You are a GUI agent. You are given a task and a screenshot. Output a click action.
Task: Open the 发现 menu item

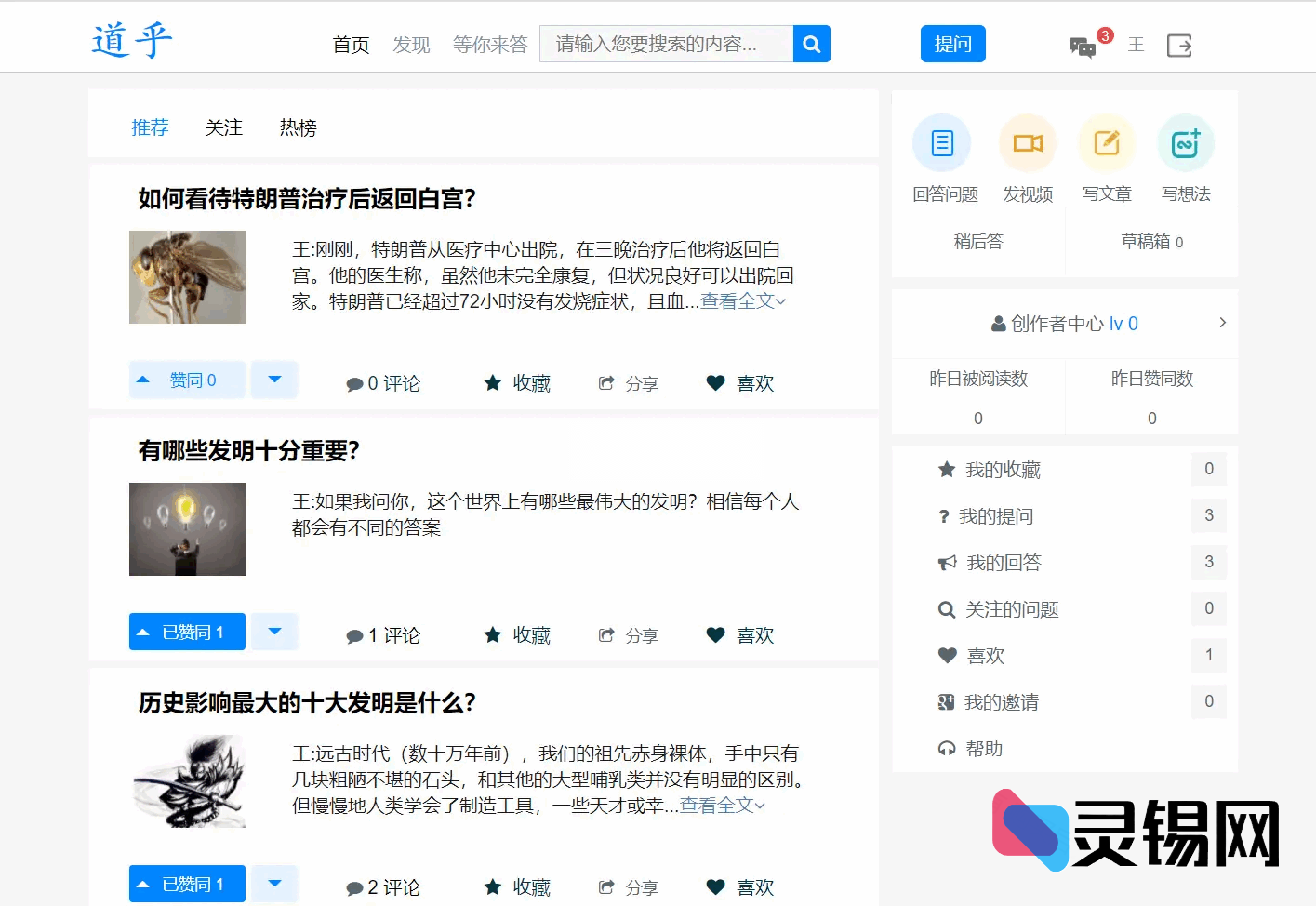[411, 44]
